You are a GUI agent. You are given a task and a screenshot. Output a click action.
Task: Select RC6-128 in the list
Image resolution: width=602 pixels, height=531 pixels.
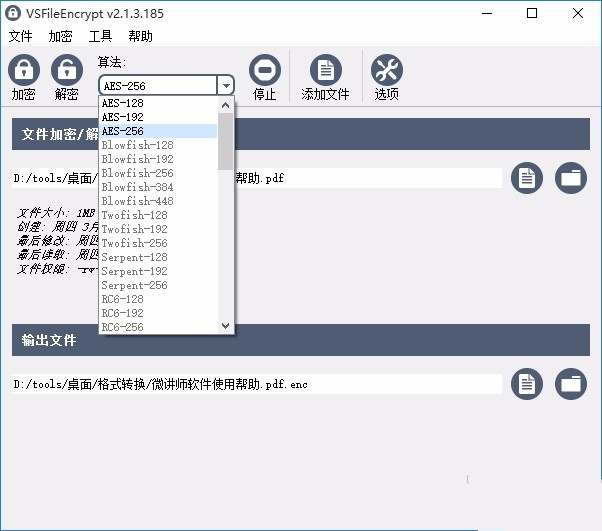click(x=158, y=299)
